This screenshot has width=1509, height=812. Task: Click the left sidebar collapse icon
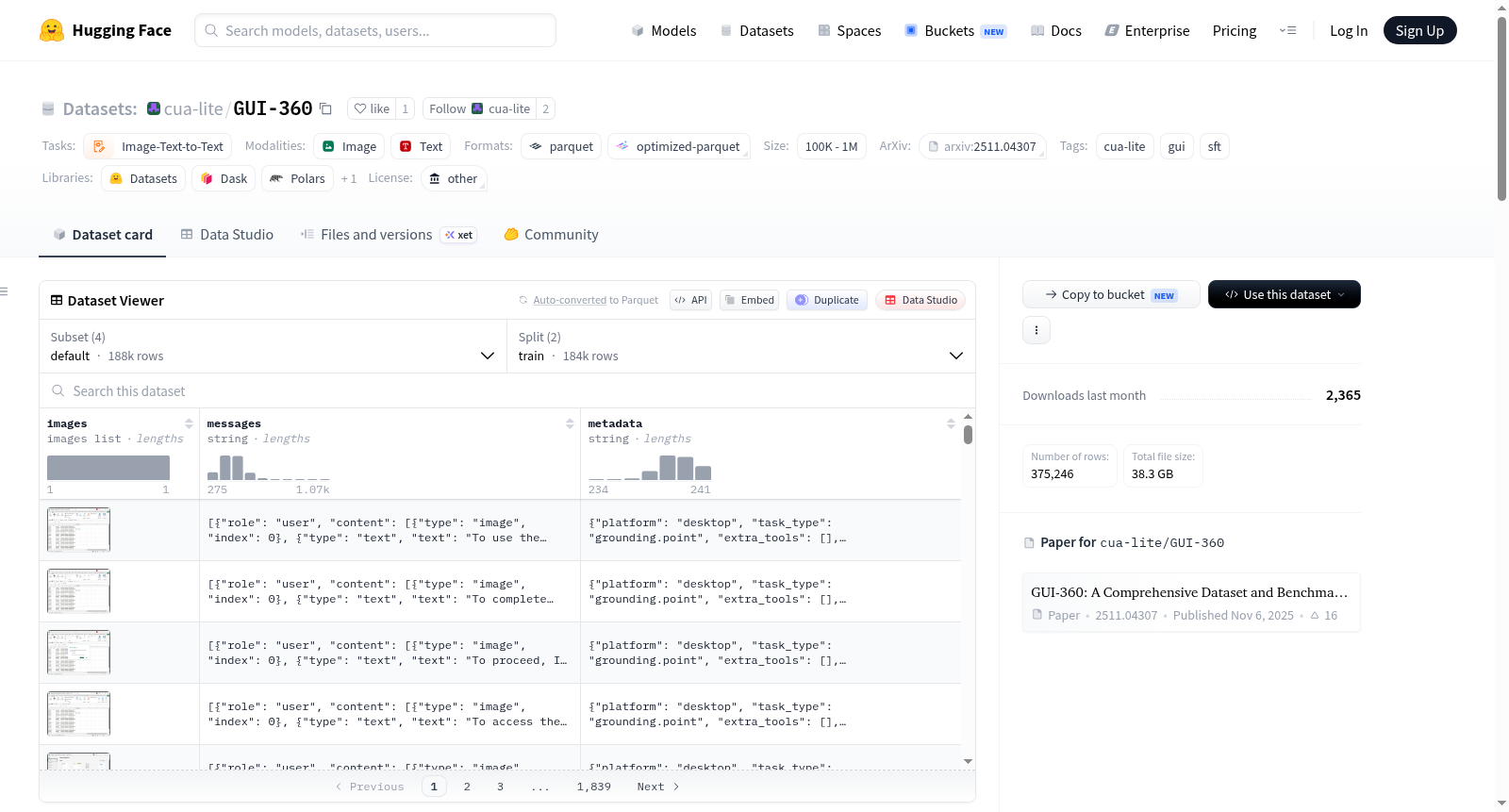tap(5, 291)
